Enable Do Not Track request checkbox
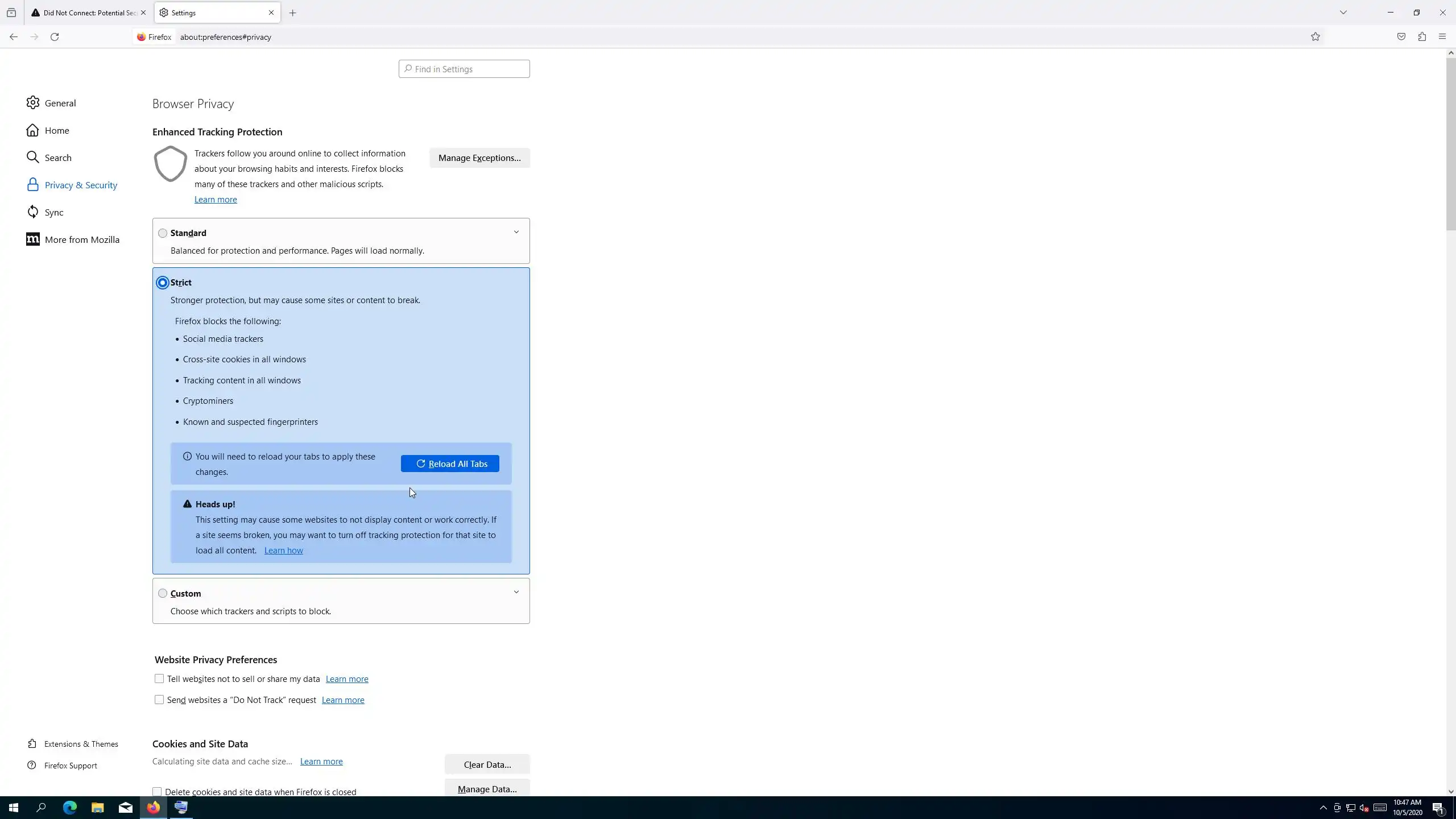Viewport: 1456px width, 819px height. pyautogui.click(x=159, y=700)
